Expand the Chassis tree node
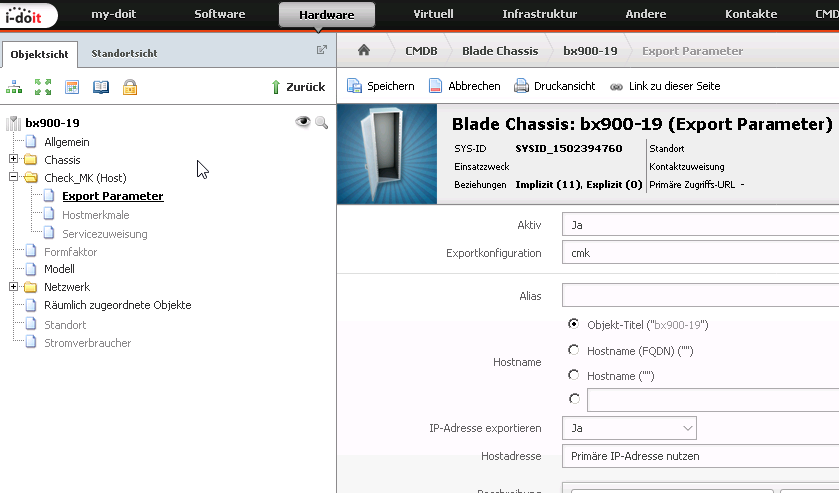 [x=13, y=159]
